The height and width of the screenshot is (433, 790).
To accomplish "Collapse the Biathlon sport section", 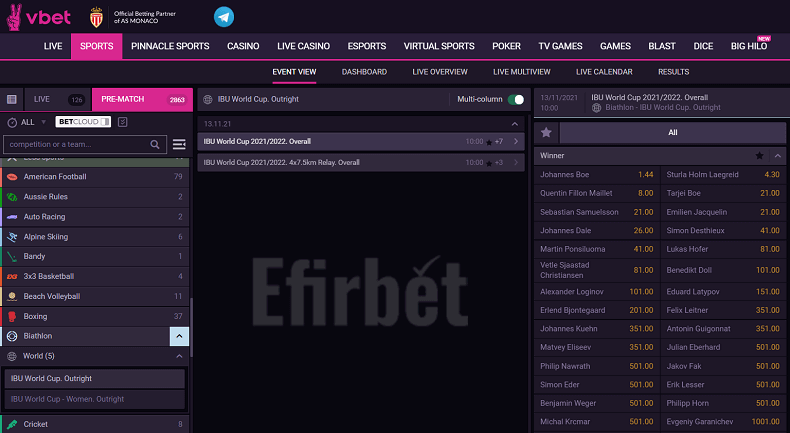I will (179, 336).
